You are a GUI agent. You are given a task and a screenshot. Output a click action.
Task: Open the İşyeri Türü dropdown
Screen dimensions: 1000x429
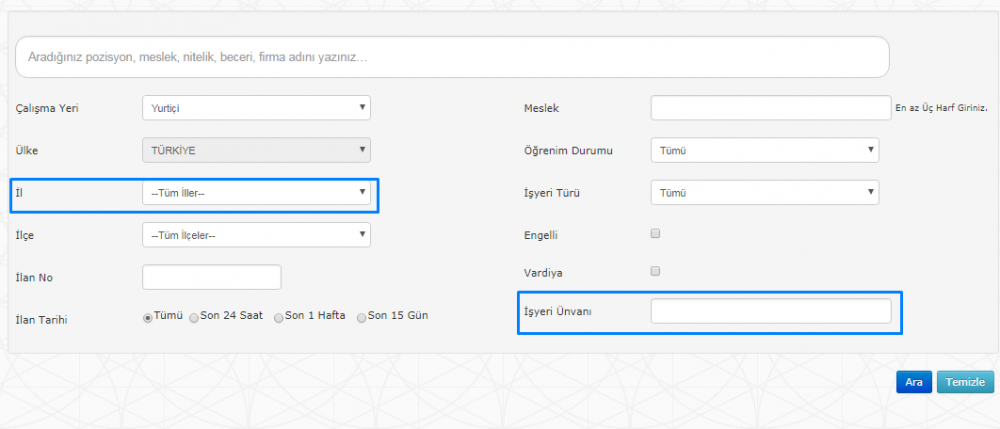pos(765,193)
